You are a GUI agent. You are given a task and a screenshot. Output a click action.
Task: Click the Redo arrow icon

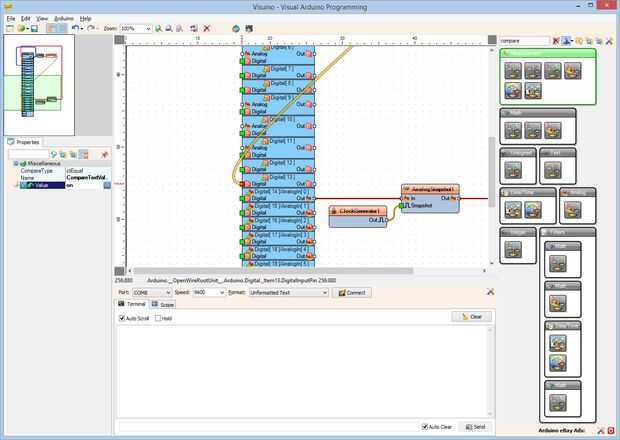(x=91, y=28)
